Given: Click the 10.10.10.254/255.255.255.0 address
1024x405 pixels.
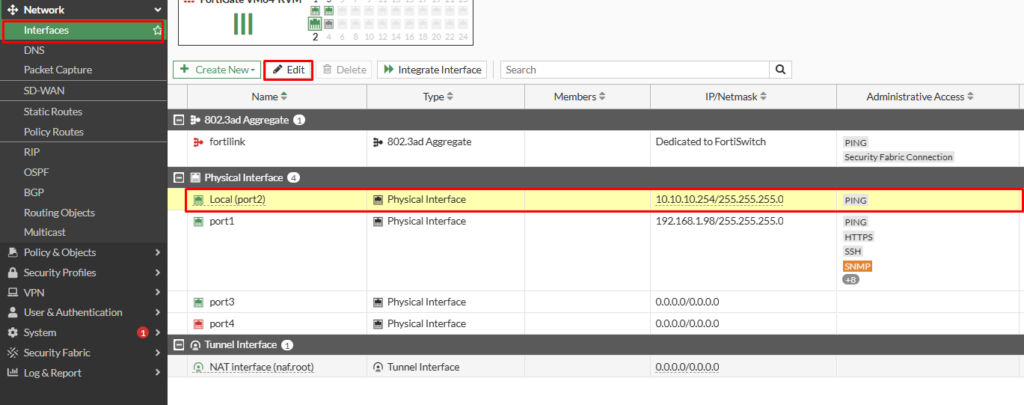Looking at the screenshot, I should pyautogui.click(x=719, y=200).
